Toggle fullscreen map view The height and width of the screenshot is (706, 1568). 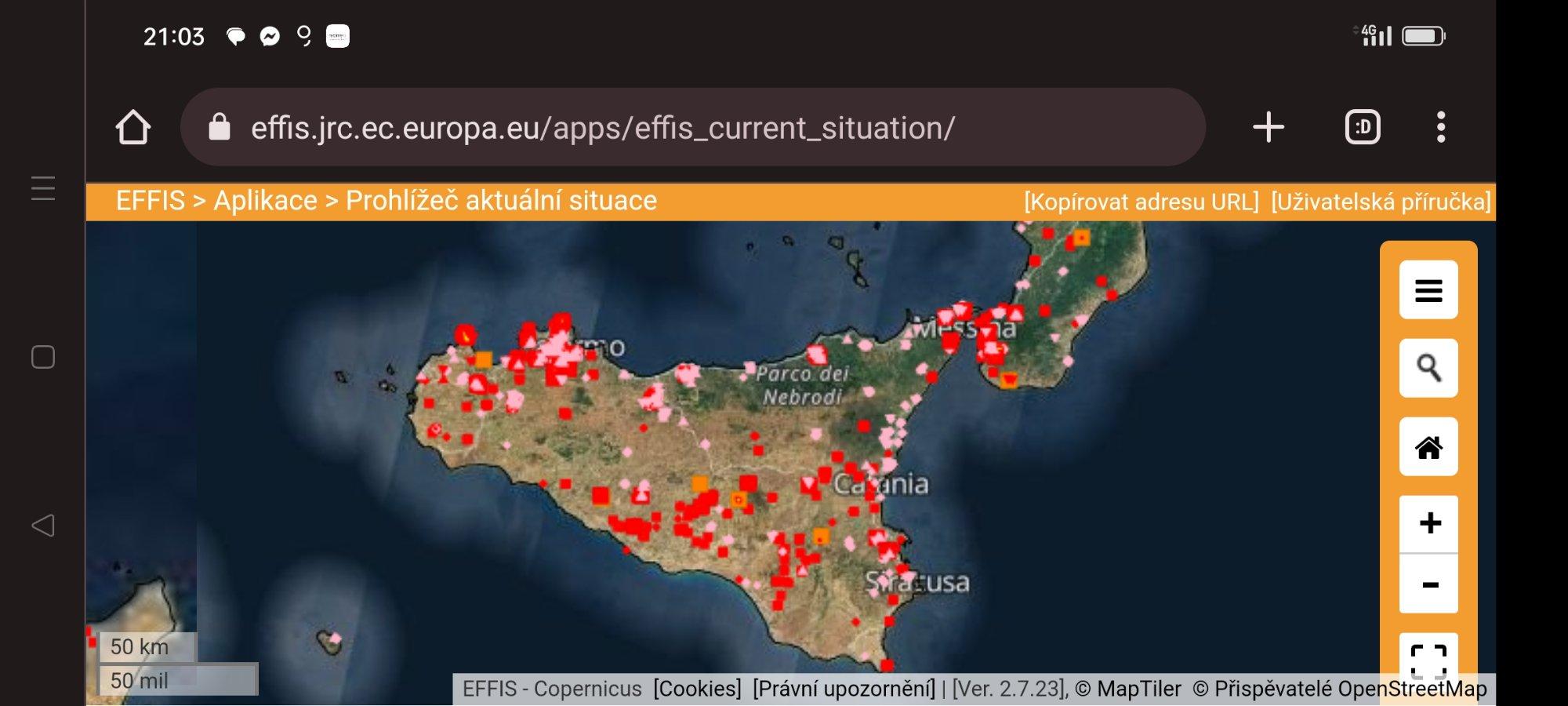pos(1428,657)
